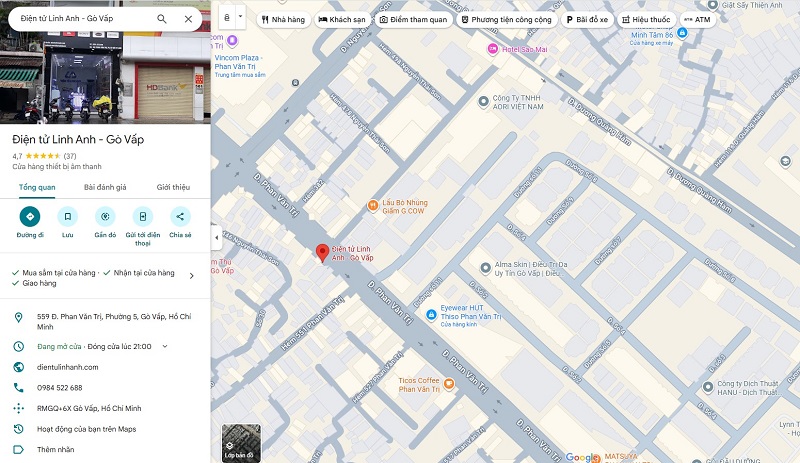Switch to the Bài đánh giá tab

click(x=105, y=187)
